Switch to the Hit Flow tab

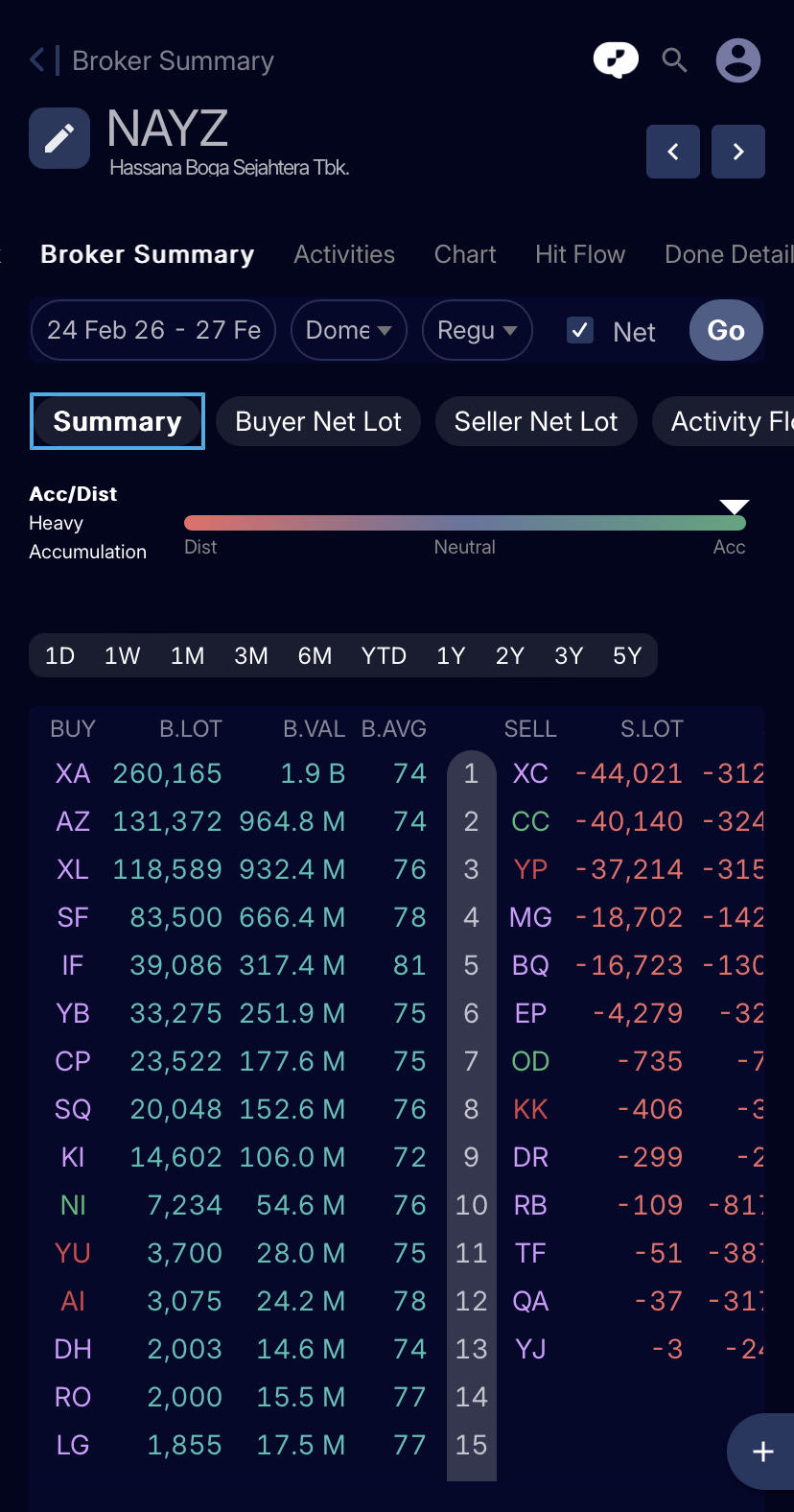580,254
